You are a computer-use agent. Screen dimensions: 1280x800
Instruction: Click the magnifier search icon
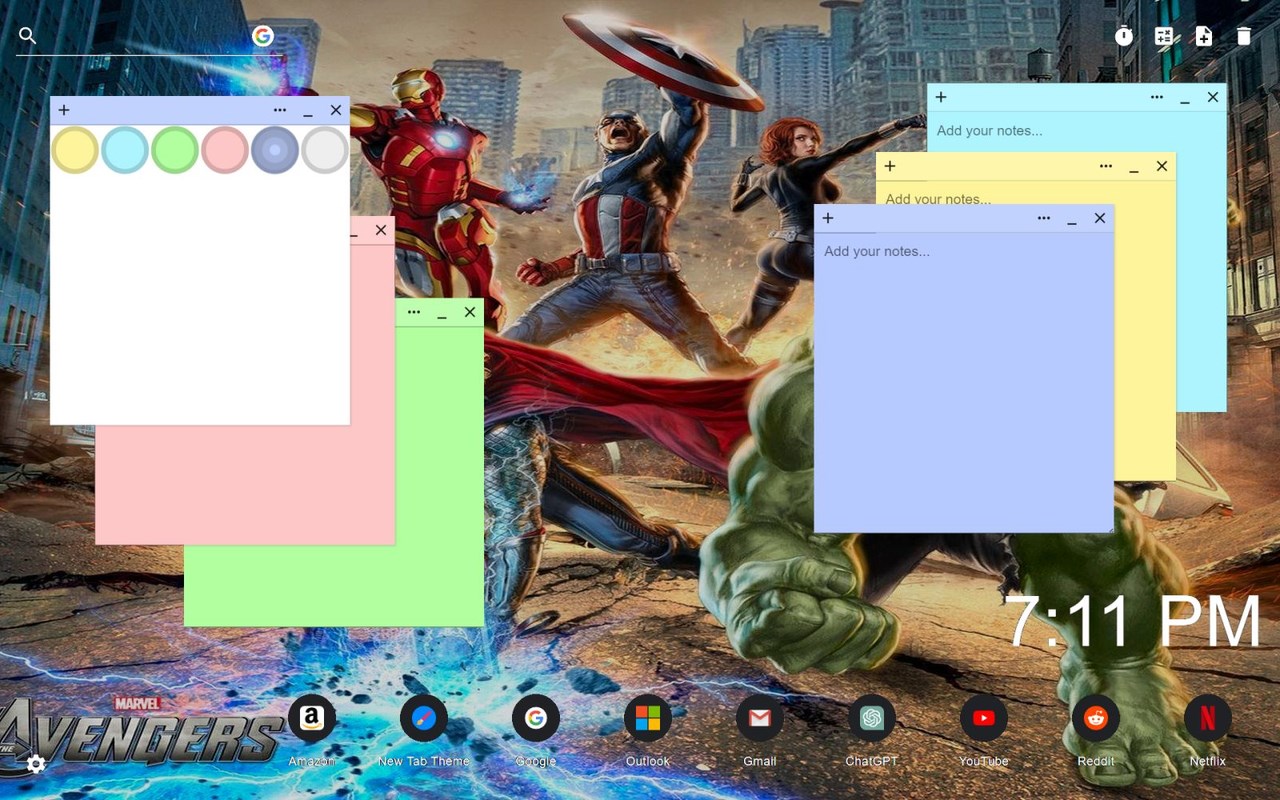(x=28, y=36)
